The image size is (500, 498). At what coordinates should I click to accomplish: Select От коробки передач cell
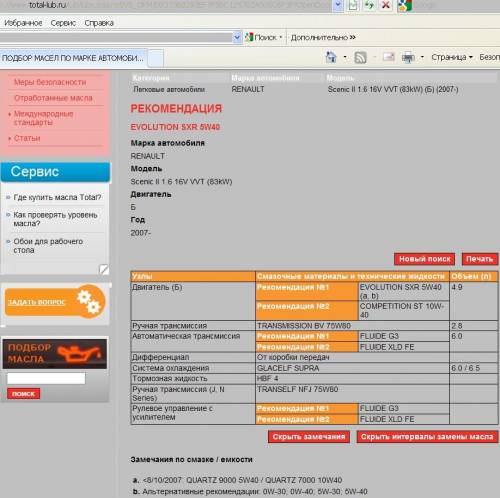coord(352,357)
